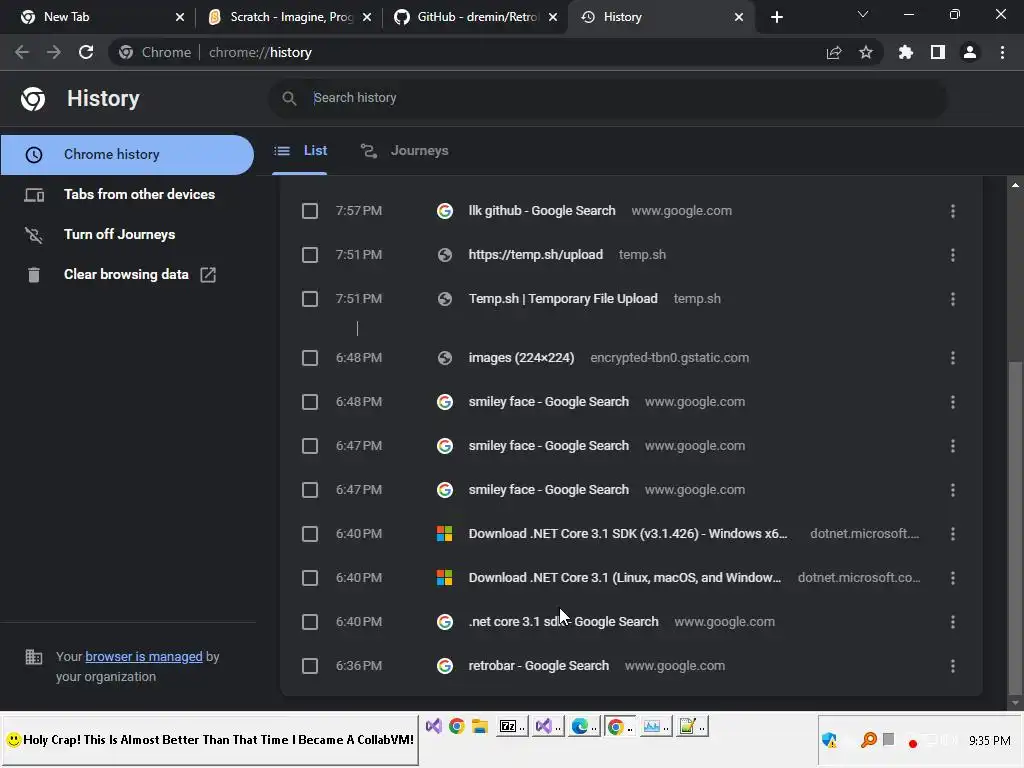
Task: Check the 6:48 PM smiley face entry
Action: [x=310, y=402]
